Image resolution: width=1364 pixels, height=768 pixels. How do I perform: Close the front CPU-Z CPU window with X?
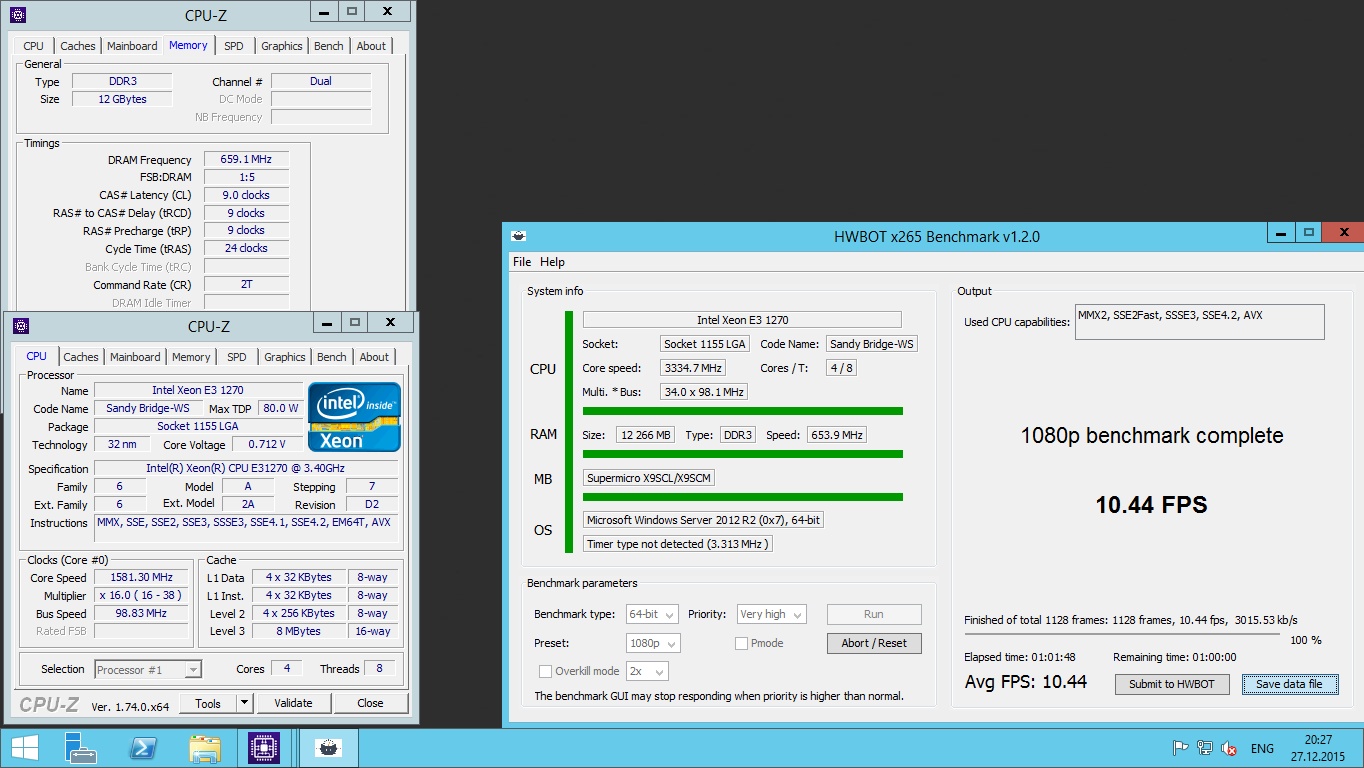click(x=390, y=322)
